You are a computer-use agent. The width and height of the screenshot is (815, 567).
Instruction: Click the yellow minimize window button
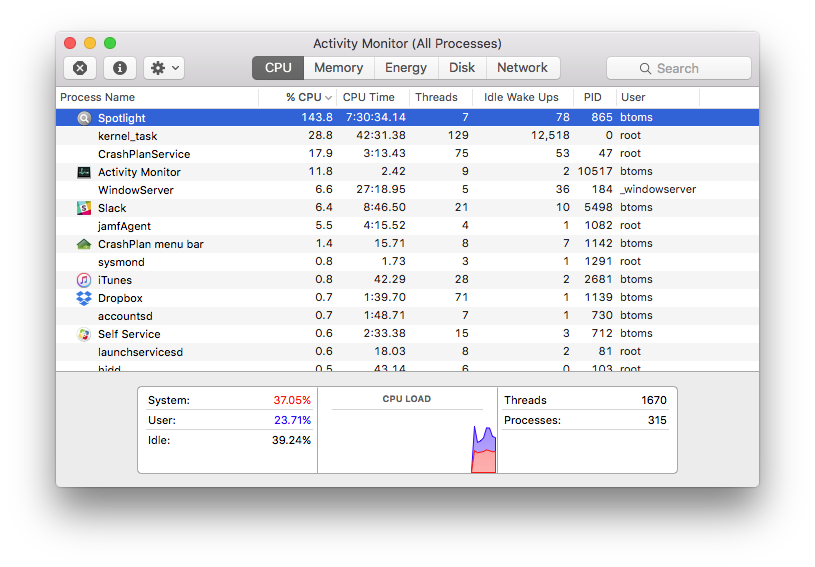(x=90, y=43)
